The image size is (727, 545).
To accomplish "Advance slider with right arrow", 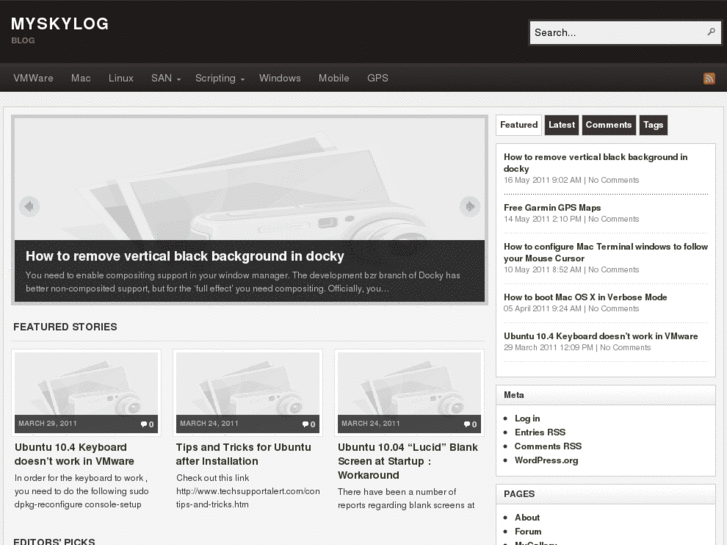I will click(x=470, y=206).
